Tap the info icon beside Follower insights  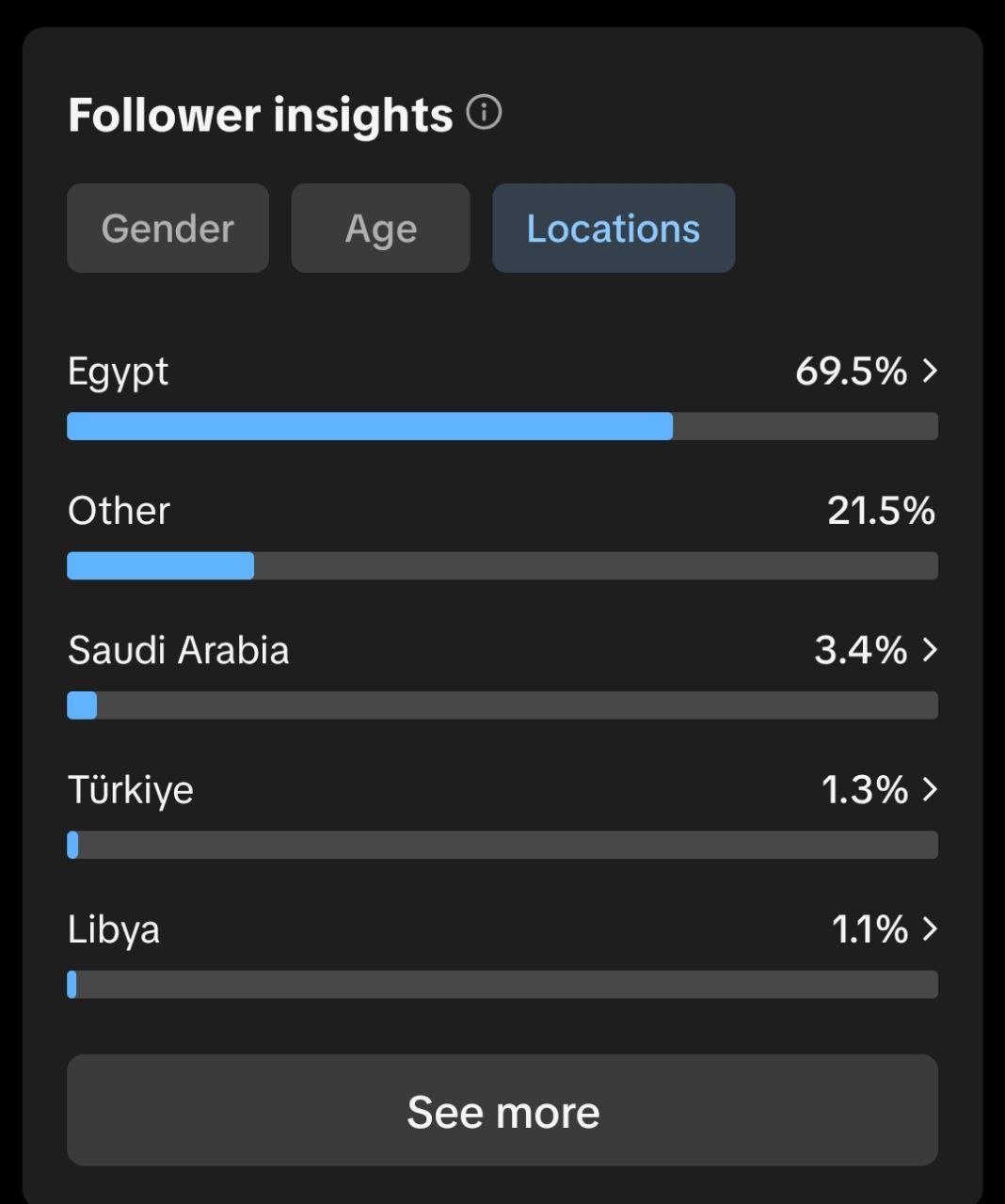pyautogui.click(x=484, y=113)
